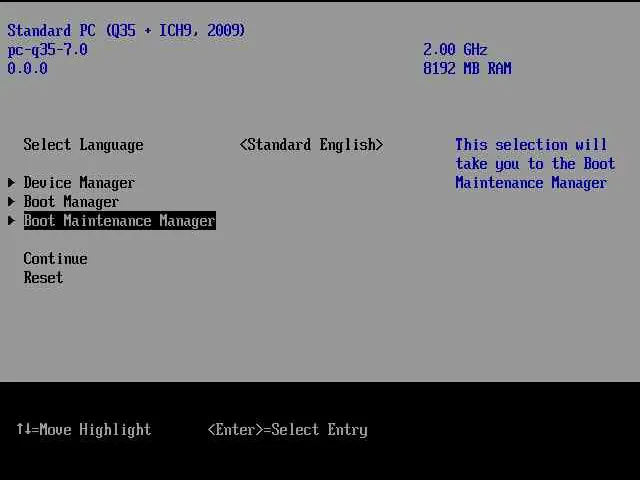The image size is (640, 480).
Task: Open the Boot Manager entry
Action: [x=71, y=202]
